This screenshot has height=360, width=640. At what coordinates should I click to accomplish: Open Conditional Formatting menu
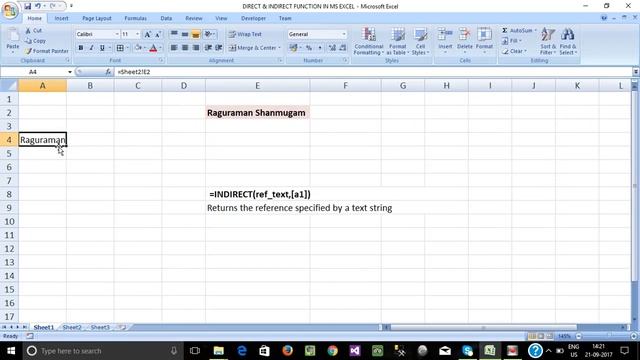[x=369, y=41]
